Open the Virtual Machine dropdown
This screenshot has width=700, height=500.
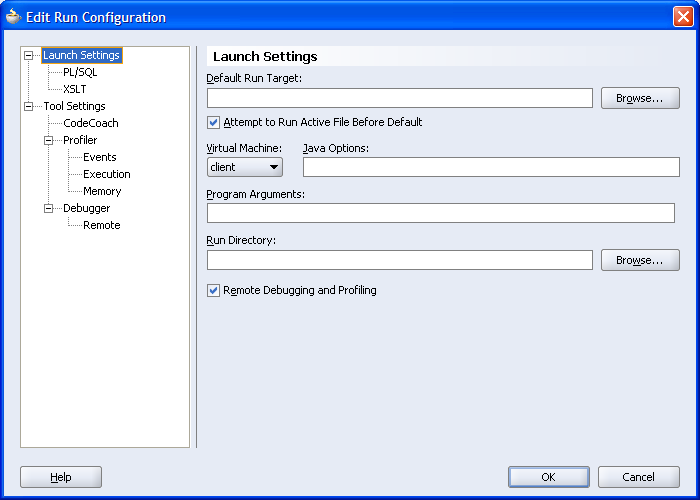pyautogui.click(x=245, y=167)
